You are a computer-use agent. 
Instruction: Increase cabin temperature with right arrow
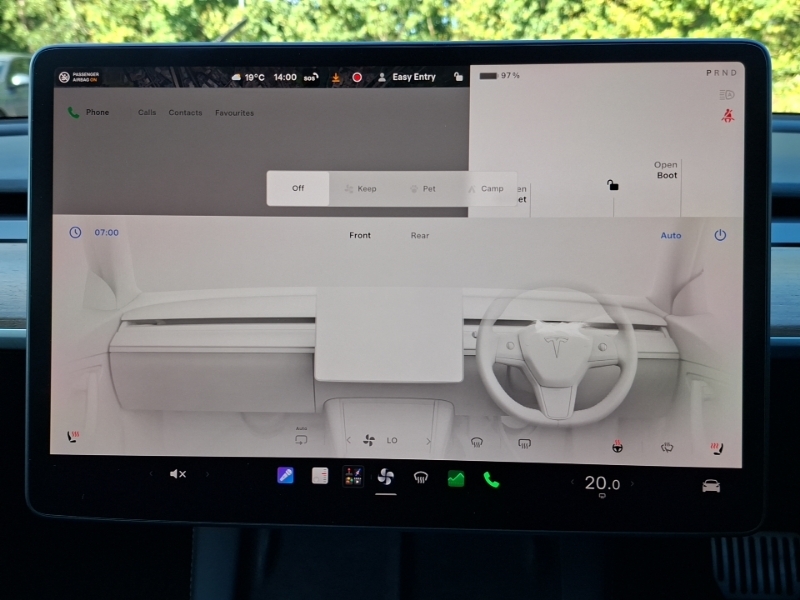(x=633, y=483)
